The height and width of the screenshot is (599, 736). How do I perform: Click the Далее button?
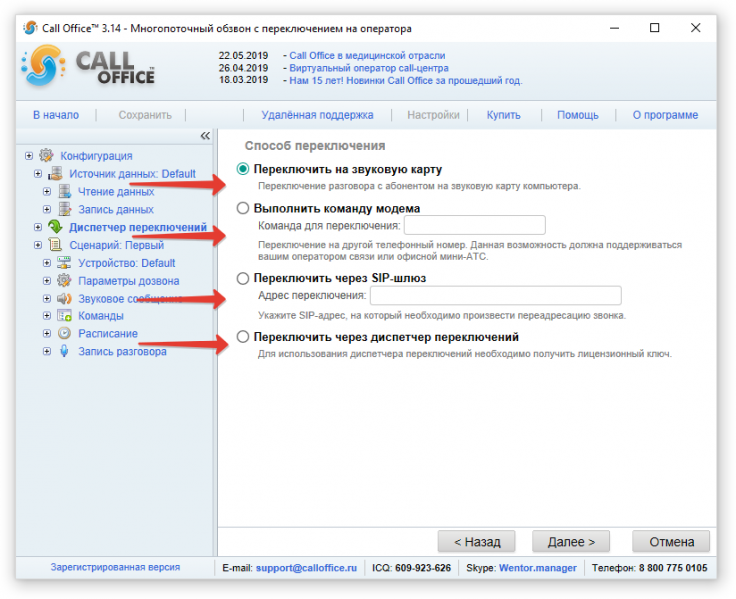point(571,542)
